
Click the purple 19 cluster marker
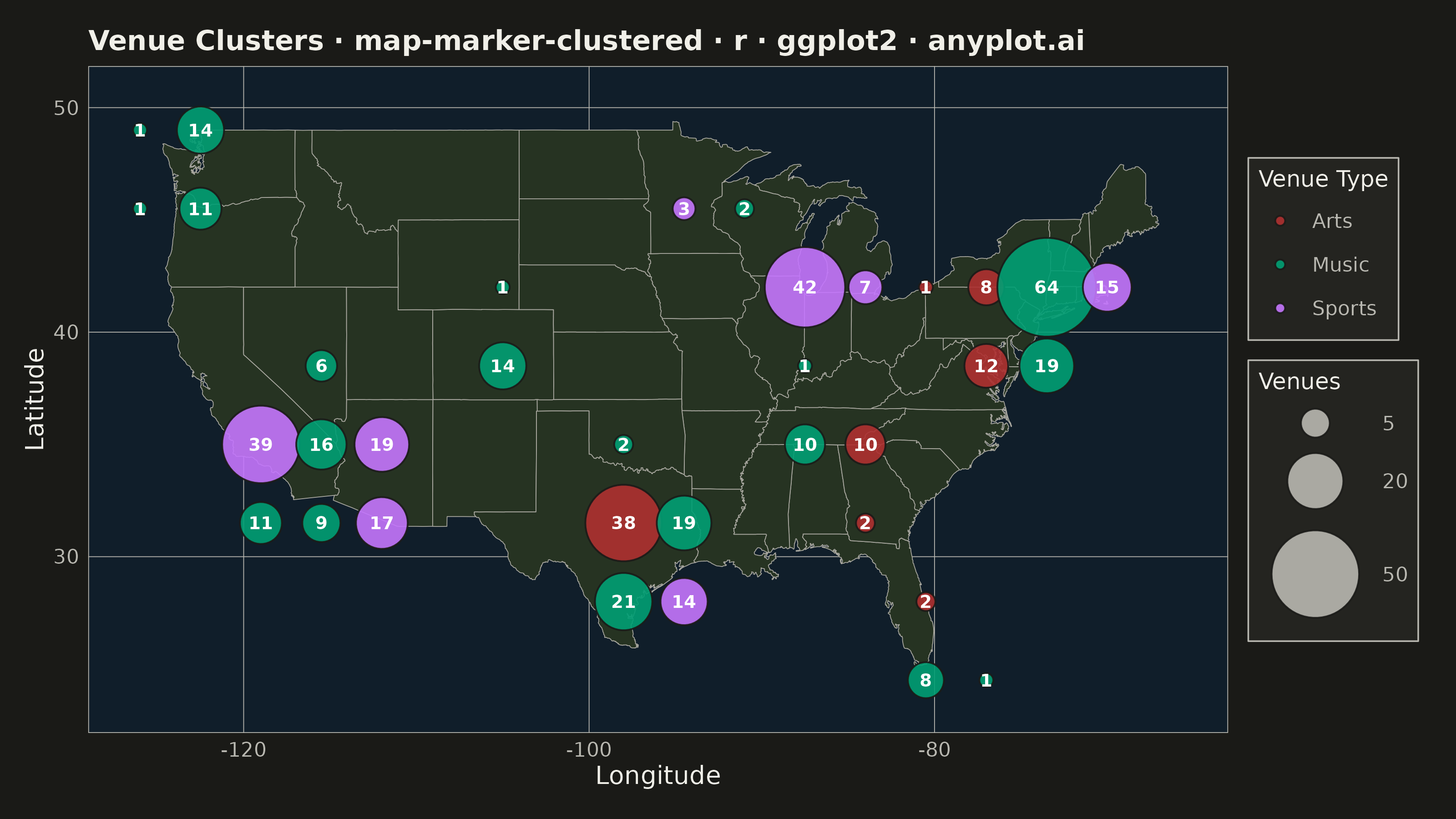[x=382, y=444]
